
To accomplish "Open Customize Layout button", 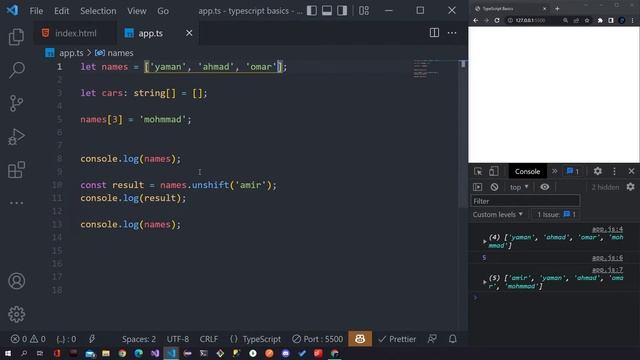I will coord(364,11).
